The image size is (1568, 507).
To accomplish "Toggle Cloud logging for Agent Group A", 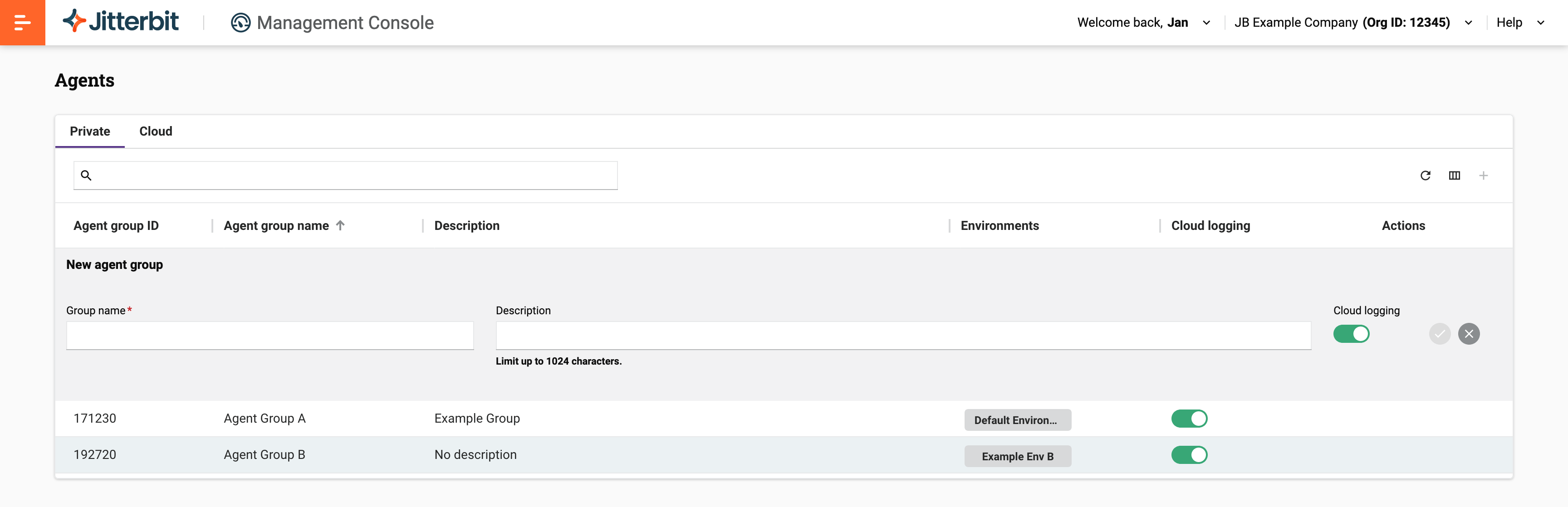I will 1190,419.
